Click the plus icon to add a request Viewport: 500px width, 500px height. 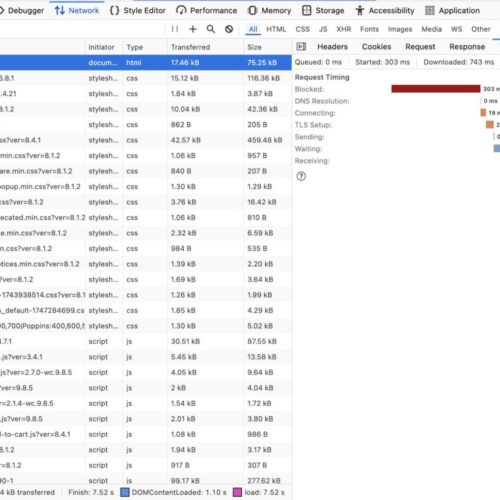[193, 29]
